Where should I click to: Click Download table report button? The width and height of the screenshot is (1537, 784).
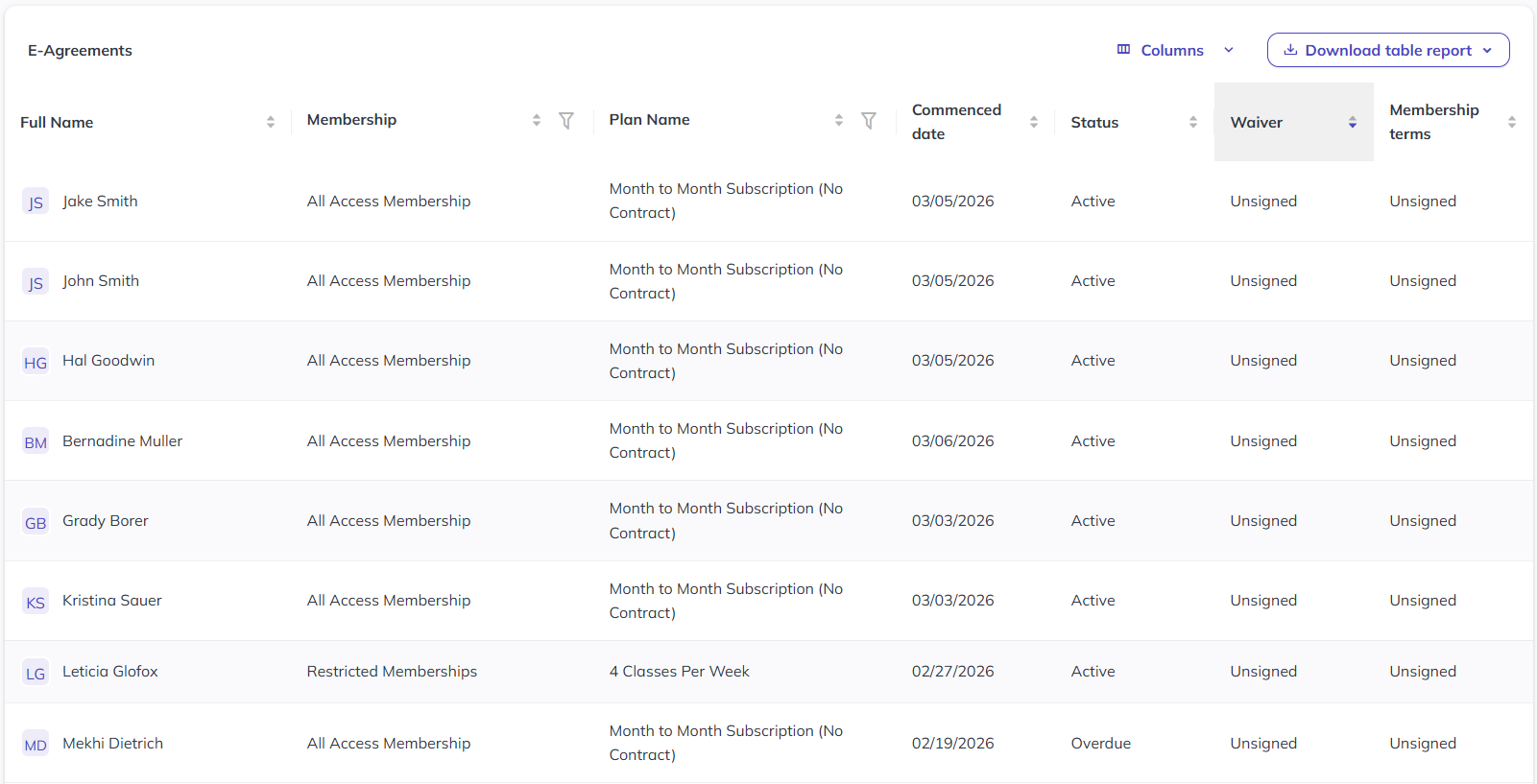[x=1388, y=50]
